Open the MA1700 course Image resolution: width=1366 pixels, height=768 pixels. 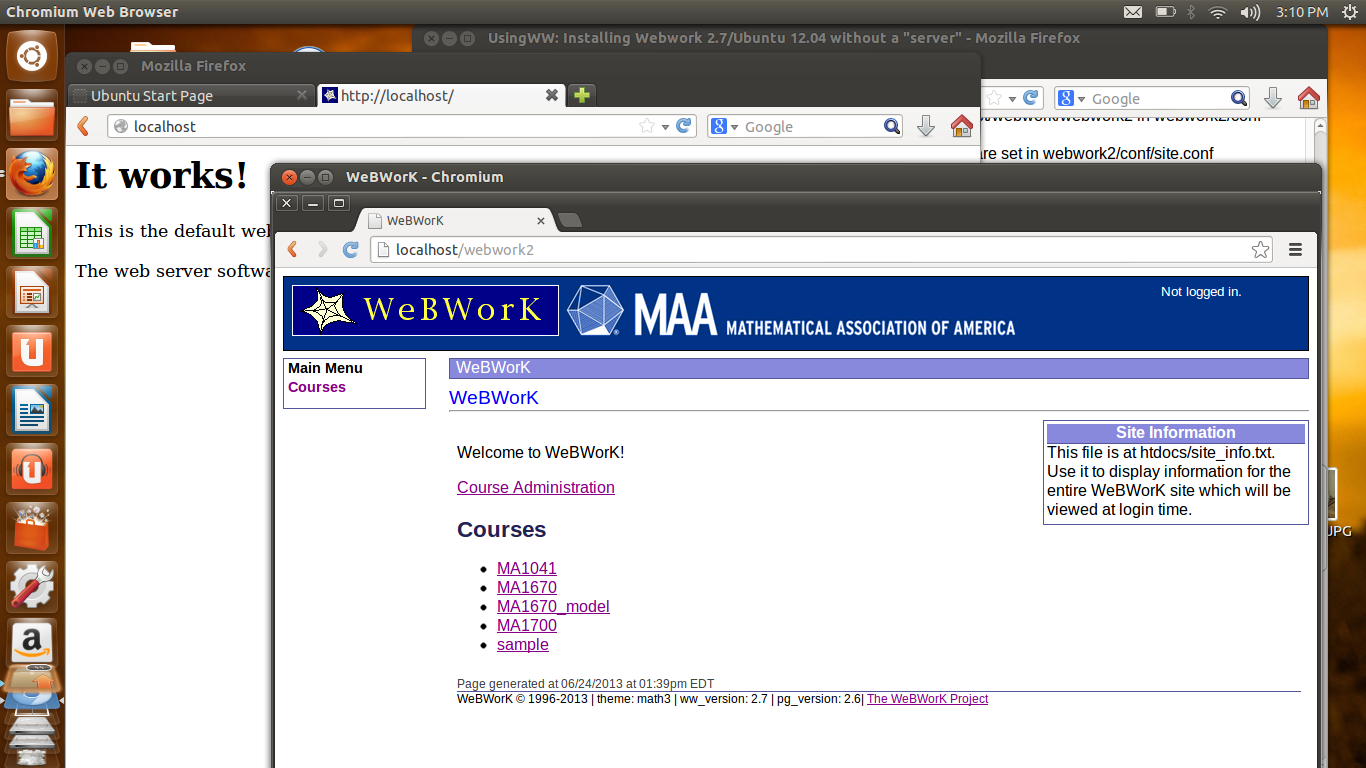pos(527,625)
